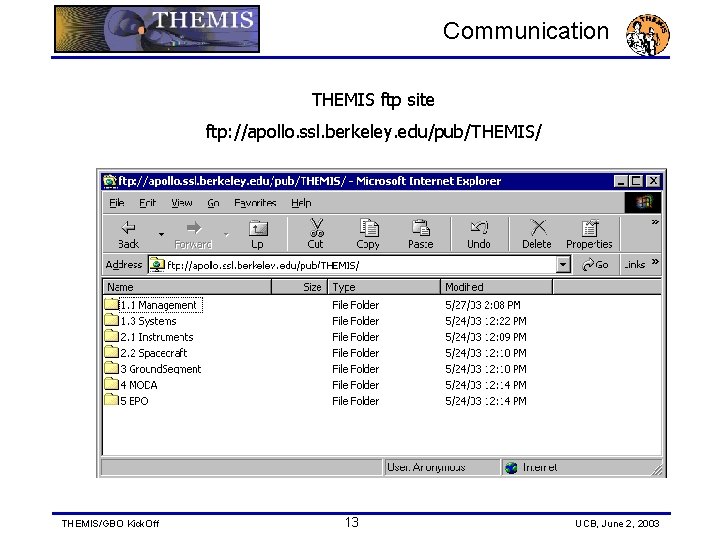Click the Paste clipboard toolbar button
Screen dimensions: 720x540
click(x=420, y=234)
